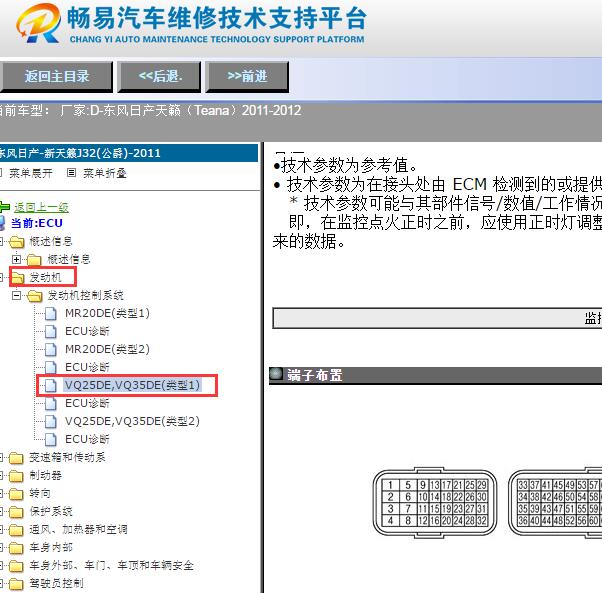Open ECU诊断 under VQ25DE,VQ35DE(类型2)
This screenshot has height=593, width=602.
click(x=87, y=439)
